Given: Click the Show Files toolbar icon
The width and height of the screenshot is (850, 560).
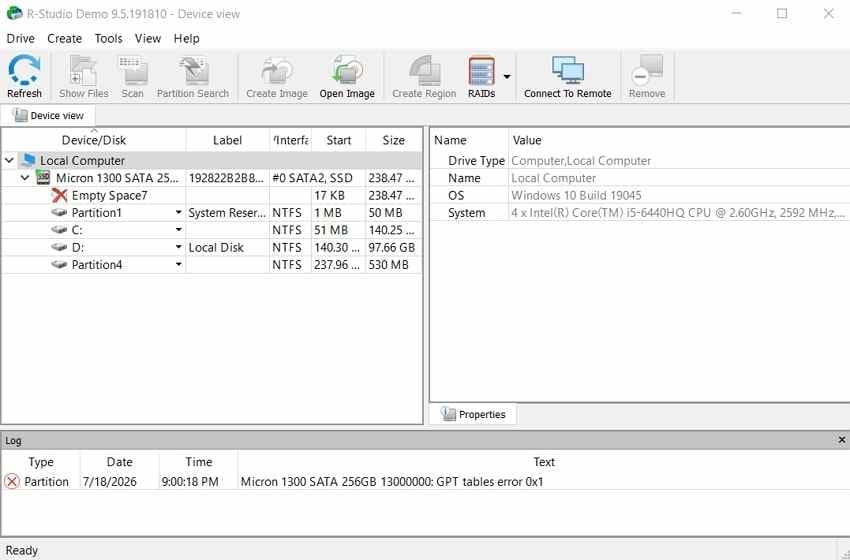Looking at the screenshot, I should click(x=83, y=70).
